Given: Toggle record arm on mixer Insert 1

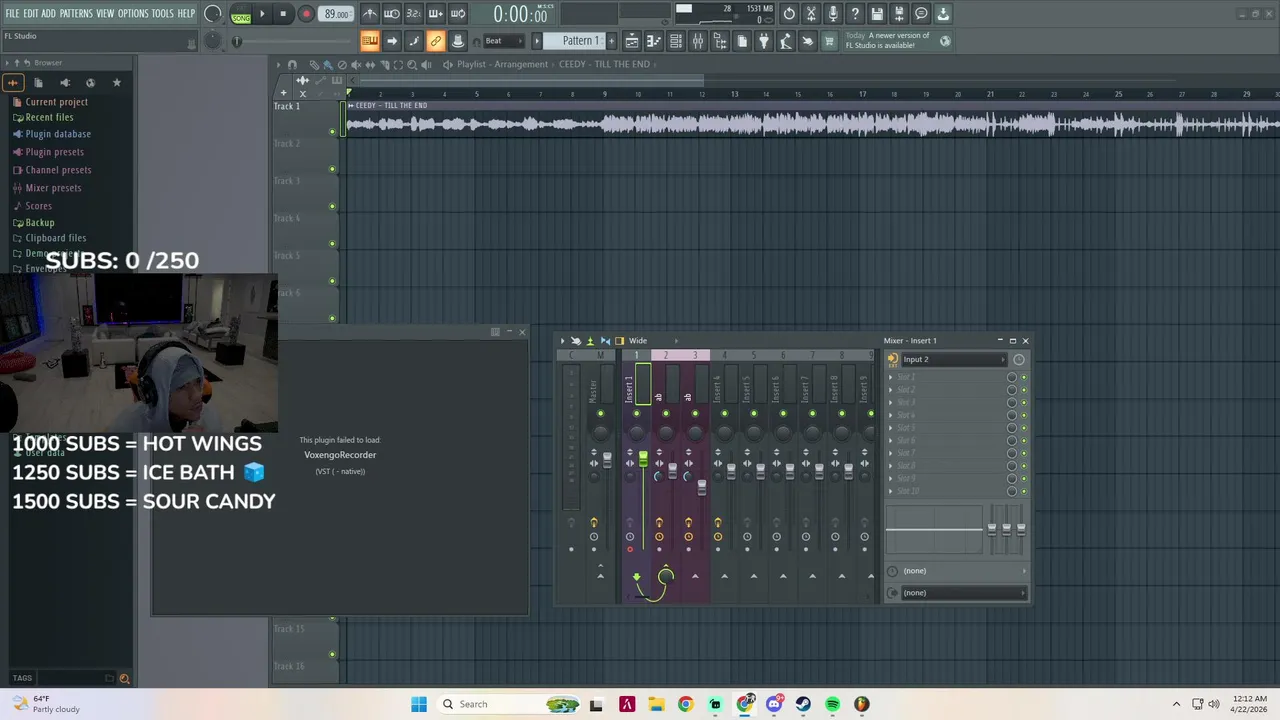Looking at the screenshot, I should coord(629,549).
